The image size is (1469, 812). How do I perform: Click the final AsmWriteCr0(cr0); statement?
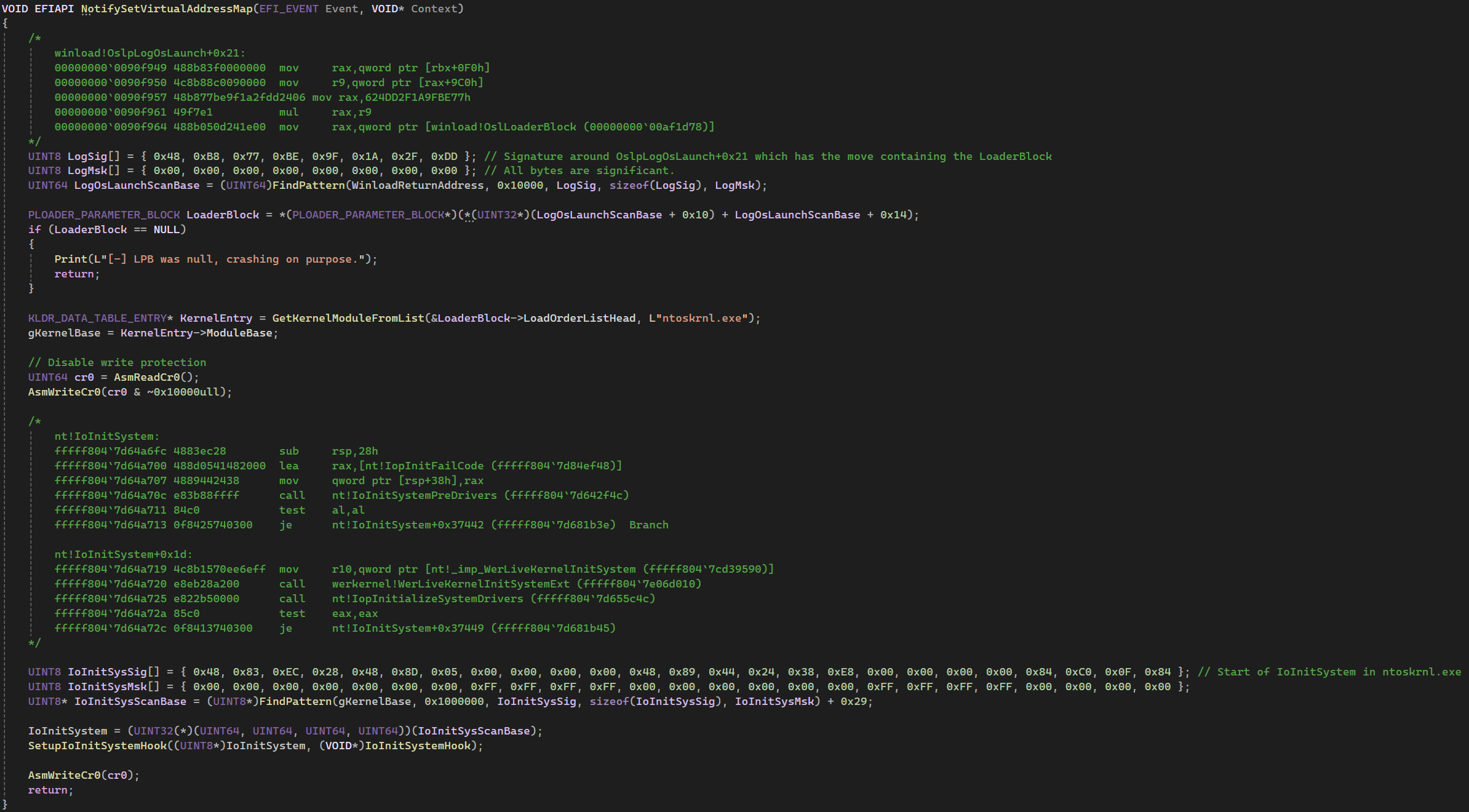(84, 775)
